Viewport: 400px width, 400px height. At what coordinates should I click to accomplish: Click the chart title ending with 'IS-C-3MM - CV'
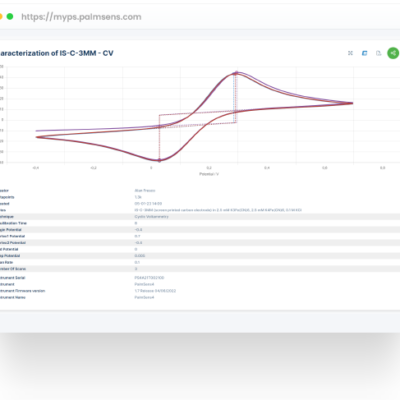(56, 53)
